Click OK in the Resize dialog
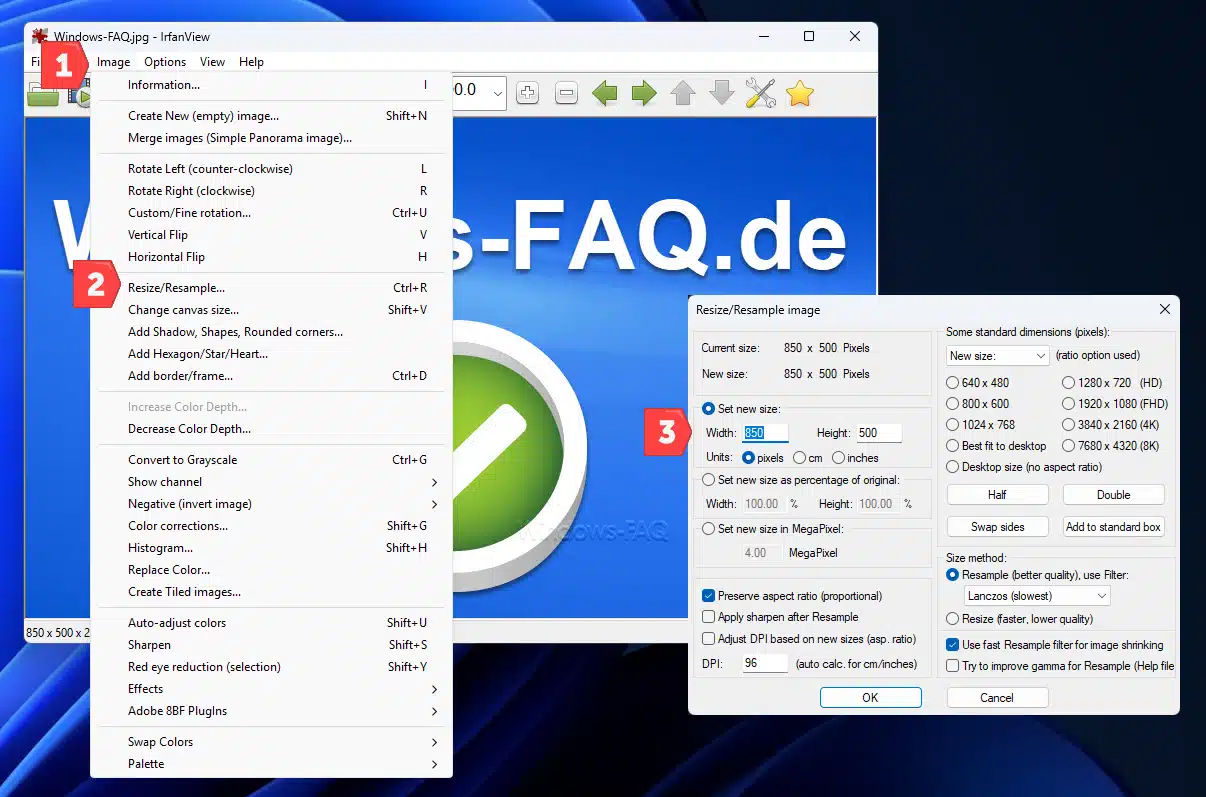The height and width of the screenshot is (797, 1206). [870, 698]
